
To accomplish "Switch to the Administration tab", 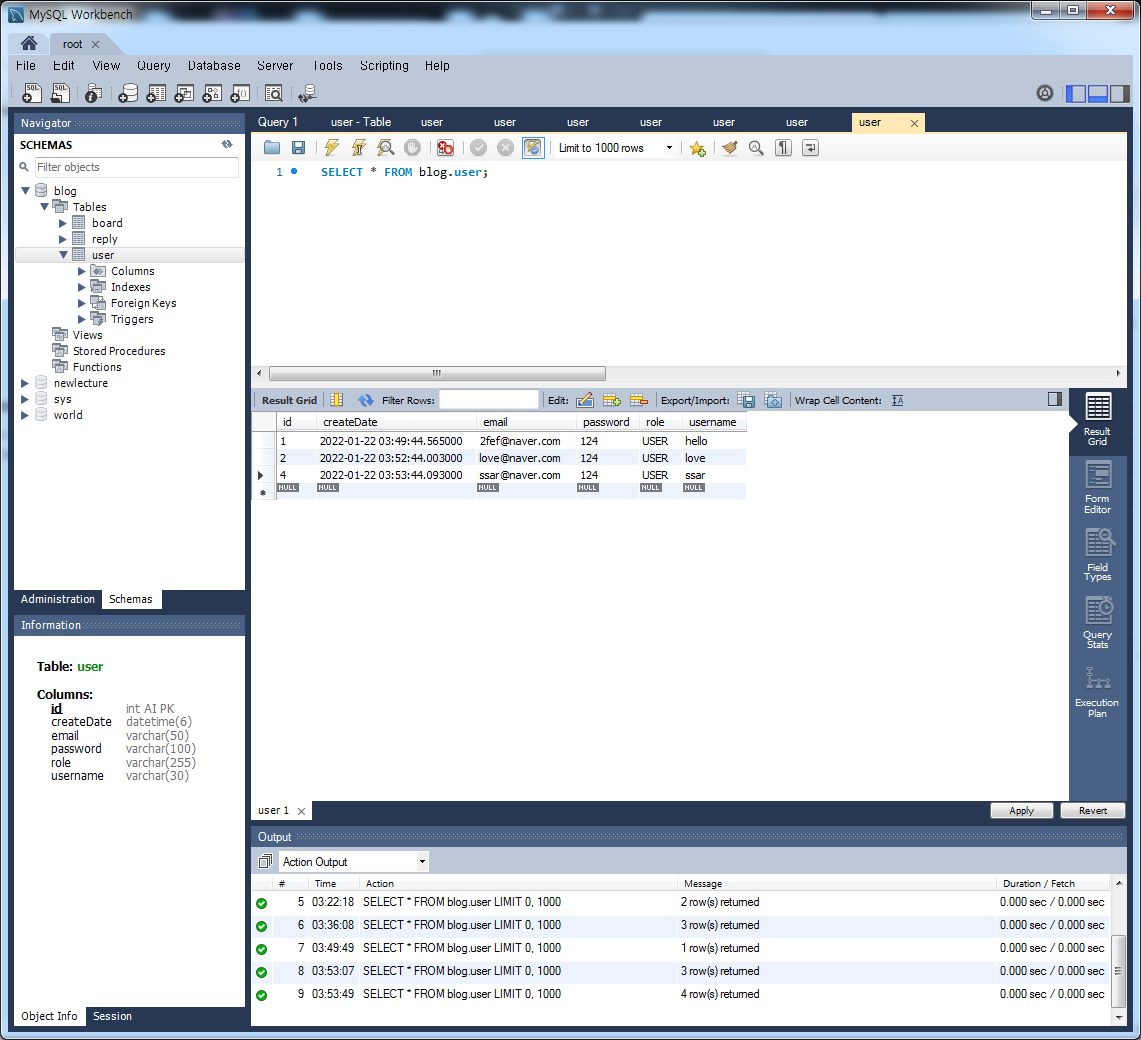I will [58, 599].
